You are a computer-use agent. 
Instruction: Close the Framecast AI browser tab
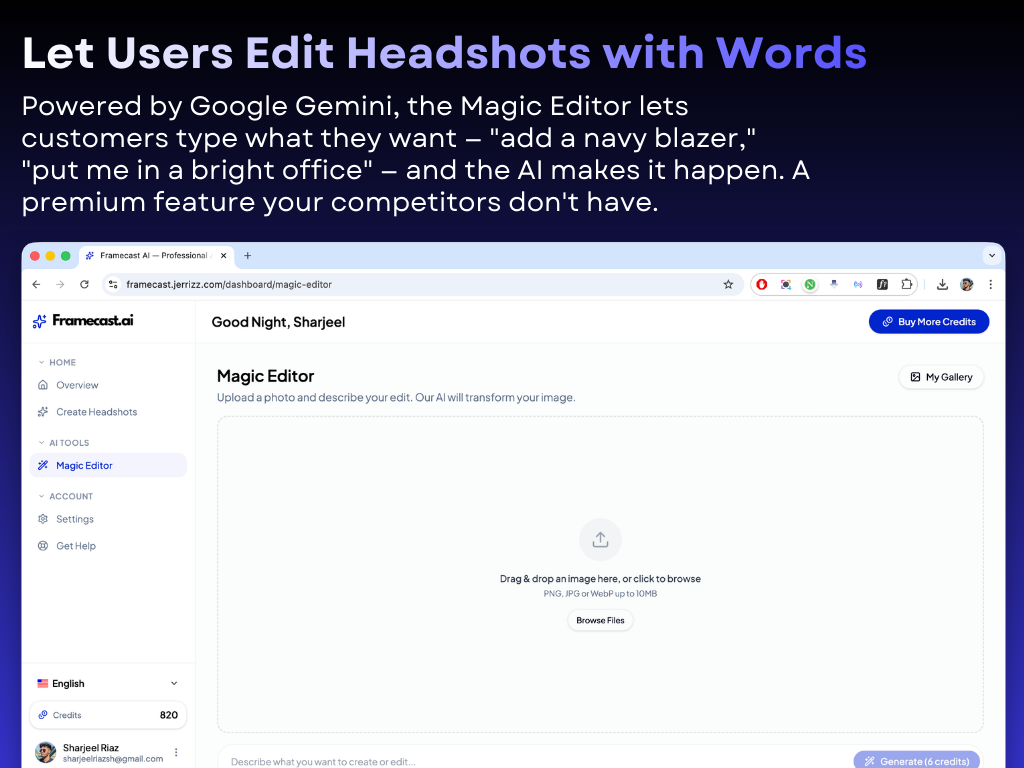click(223, 255)
